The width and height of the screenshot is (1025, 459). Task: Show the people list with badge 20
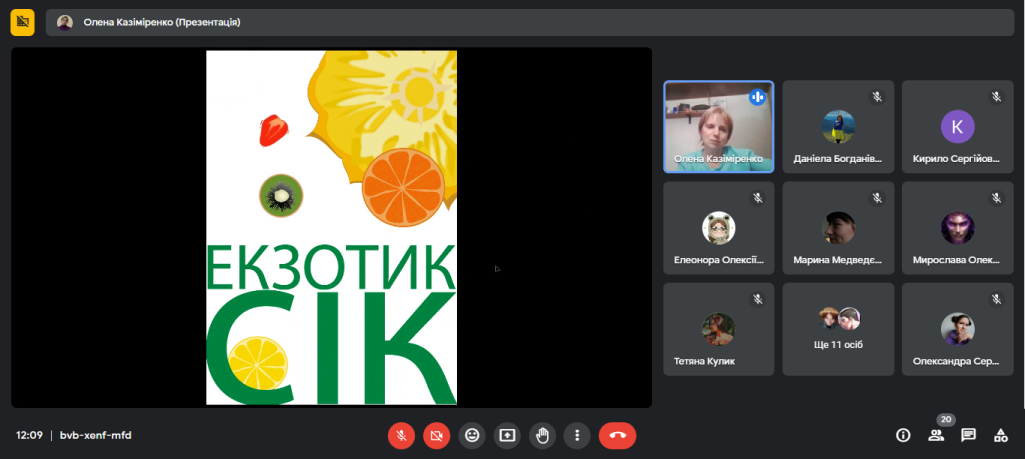[x=936, y=435]
